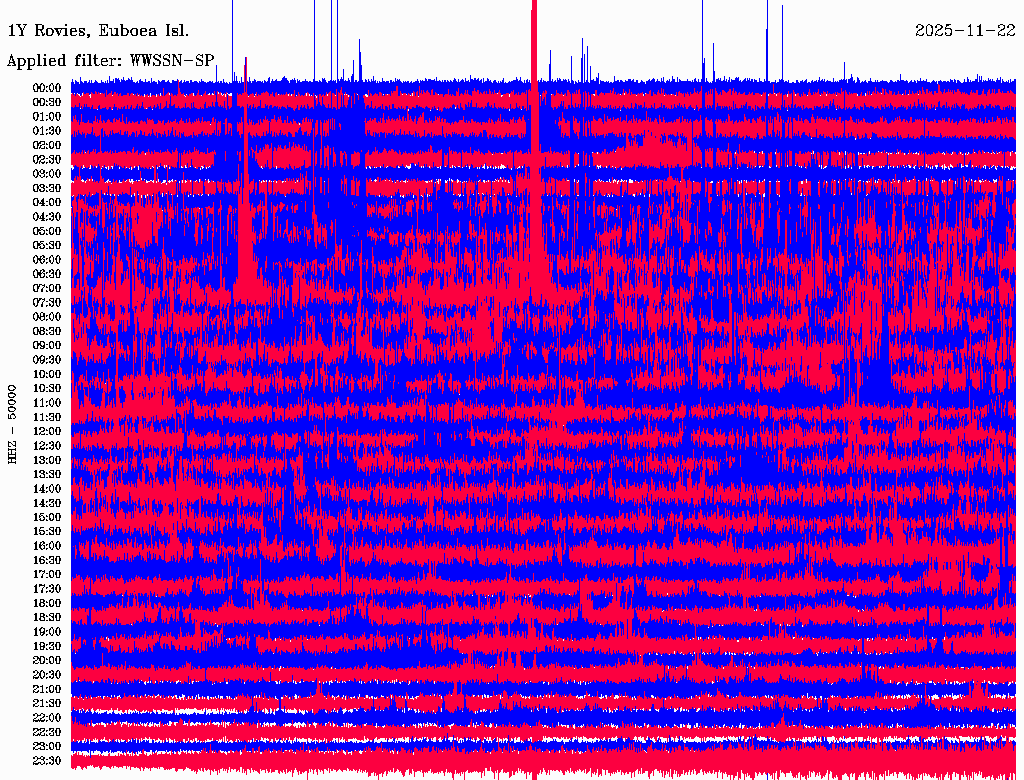Click the date label 2025-11-22
The height and width of the screenshot is (780, 1024).
pyautogui.click(x=965, y=31)
